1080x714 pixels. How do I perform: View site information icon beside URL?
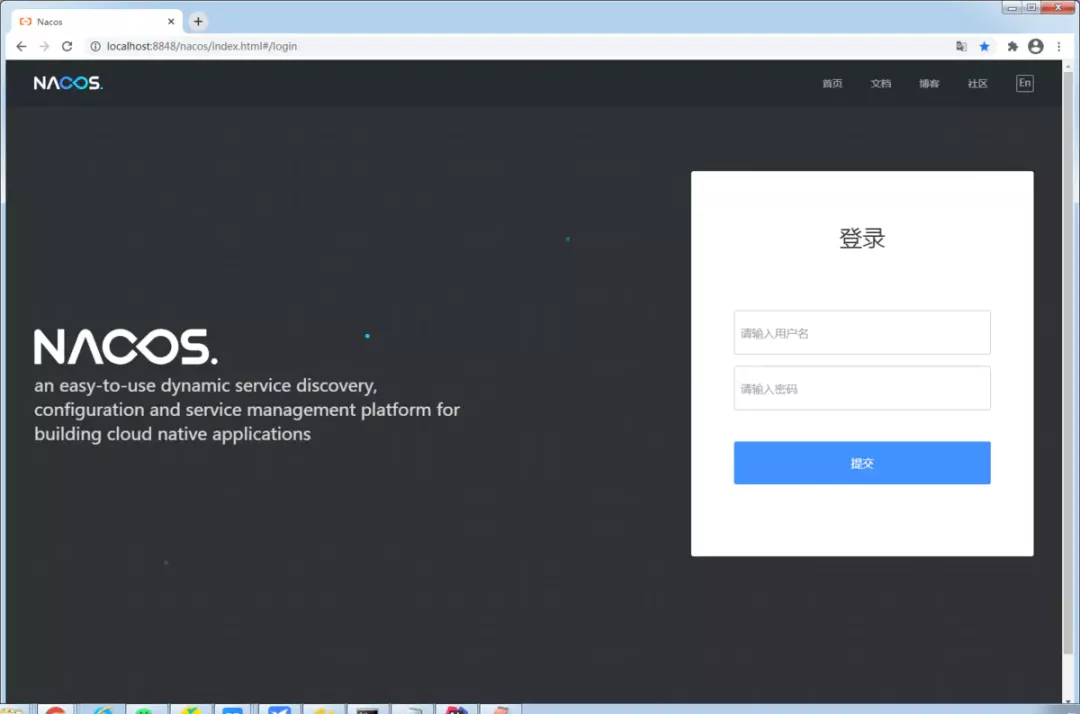(x=95, y=46)
